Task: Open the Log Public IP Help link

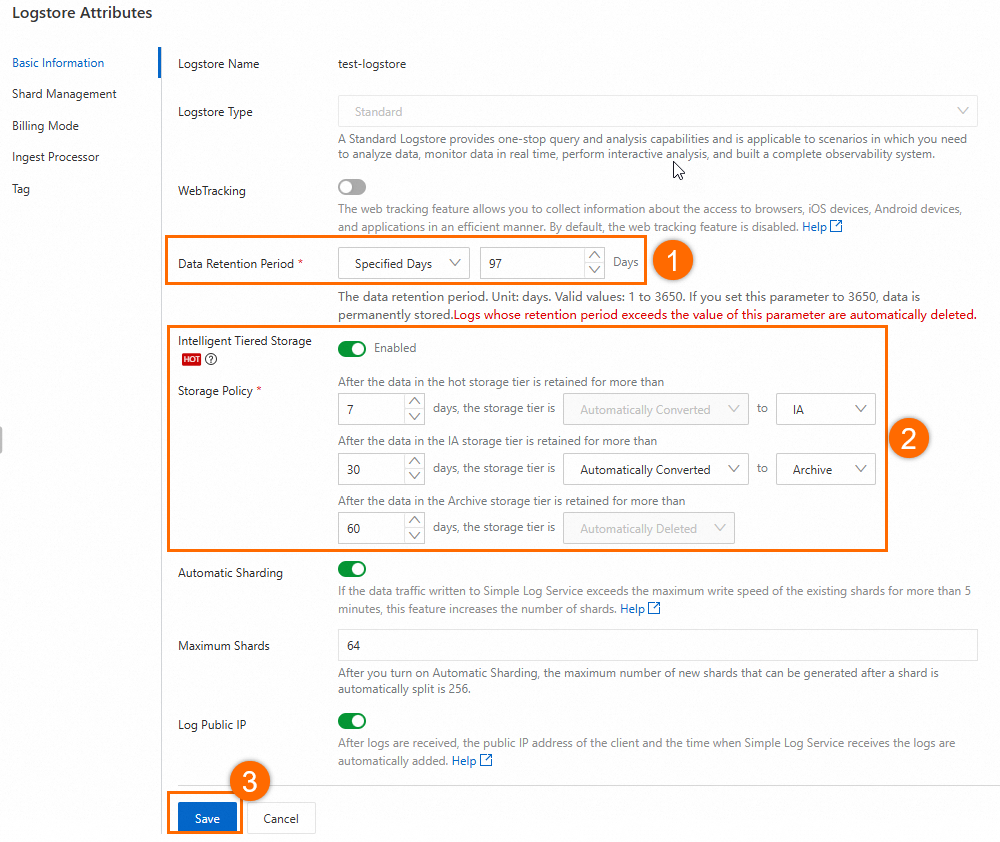Action: [464, 760]
